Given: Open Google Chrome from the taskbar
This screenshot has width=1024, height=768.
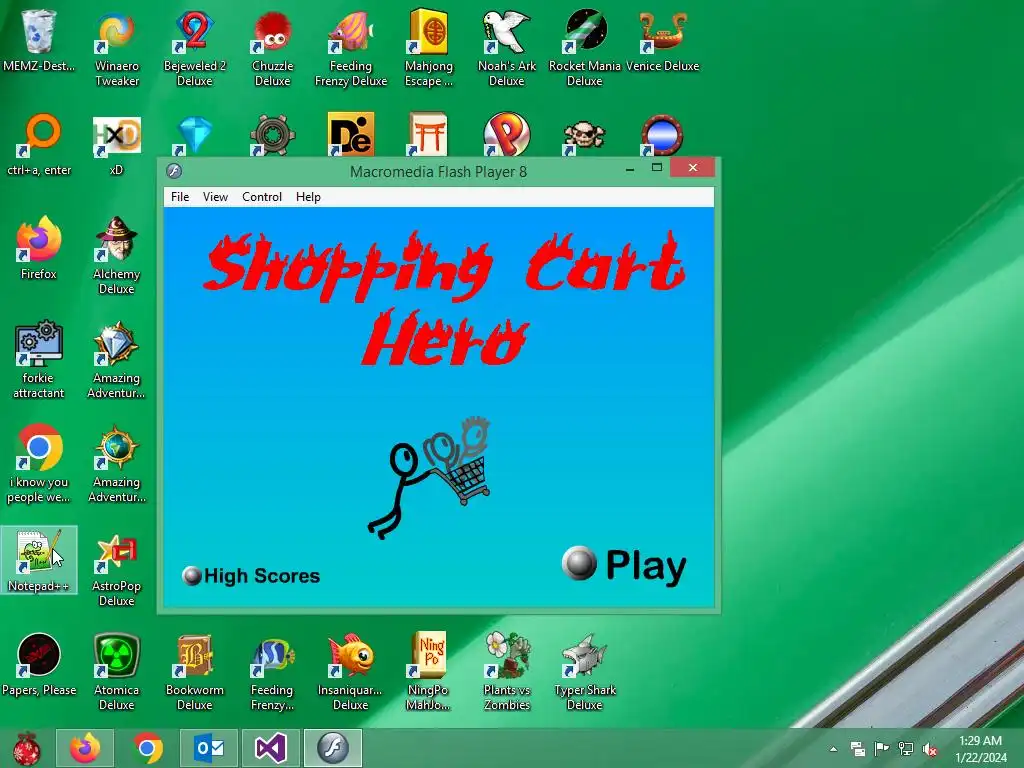Looking at the screenshot, I should (148, 748).
